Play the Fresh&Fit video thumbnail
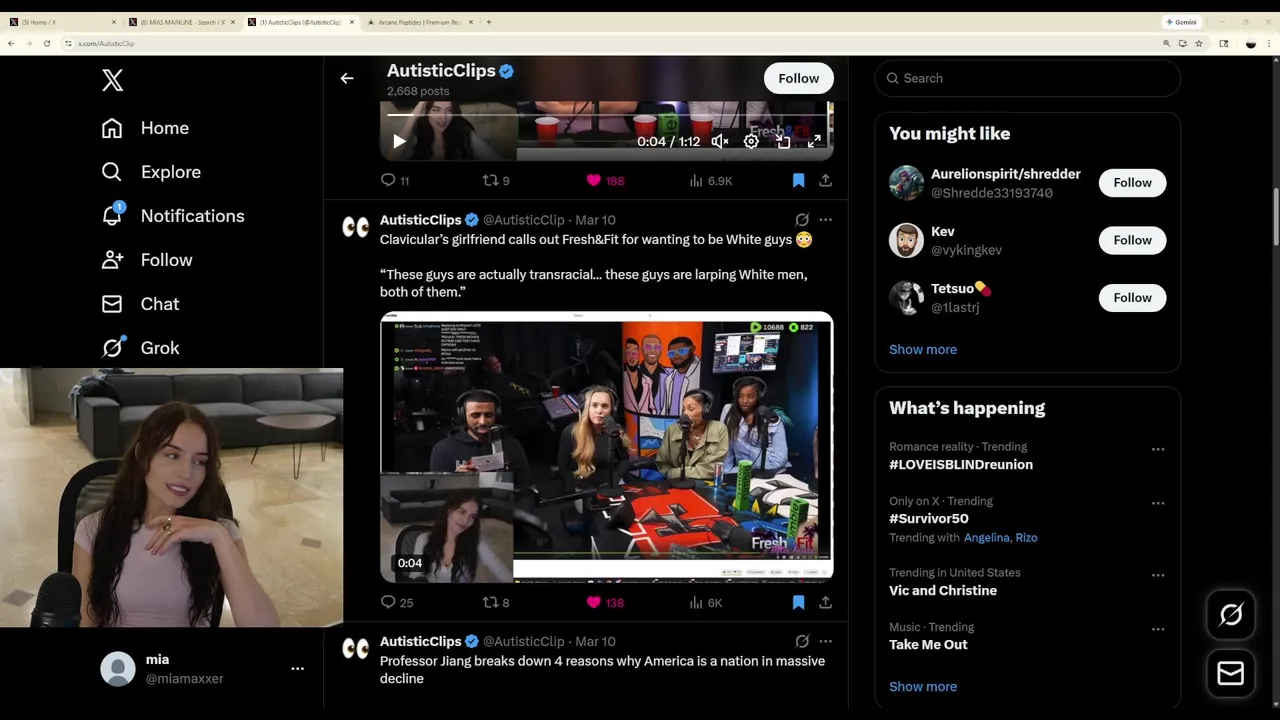Viewport: 1280px width, 720px height. click(x=606, y=447)
